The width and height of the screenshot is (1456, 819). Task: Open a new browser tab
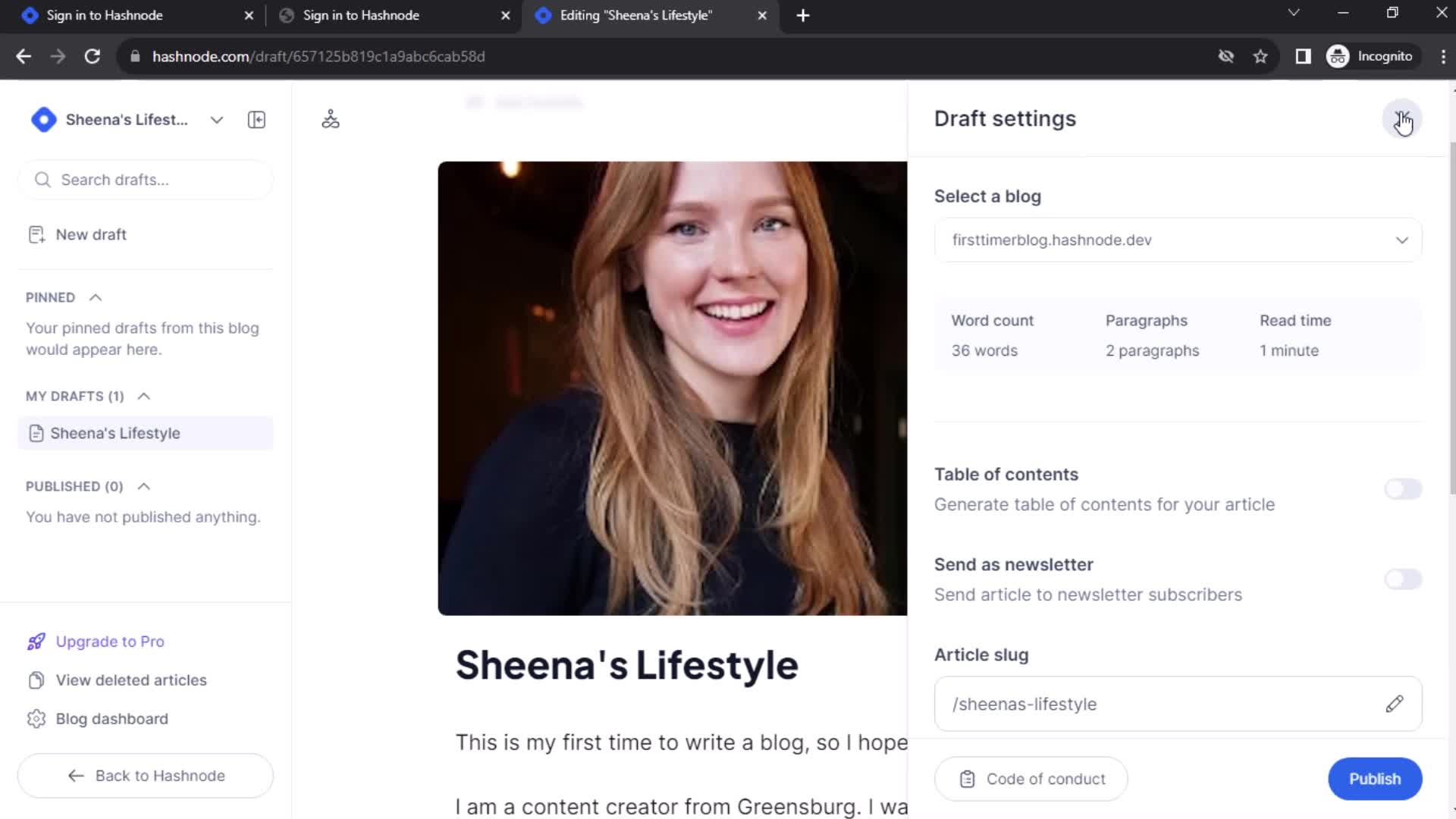click(803, 15)
